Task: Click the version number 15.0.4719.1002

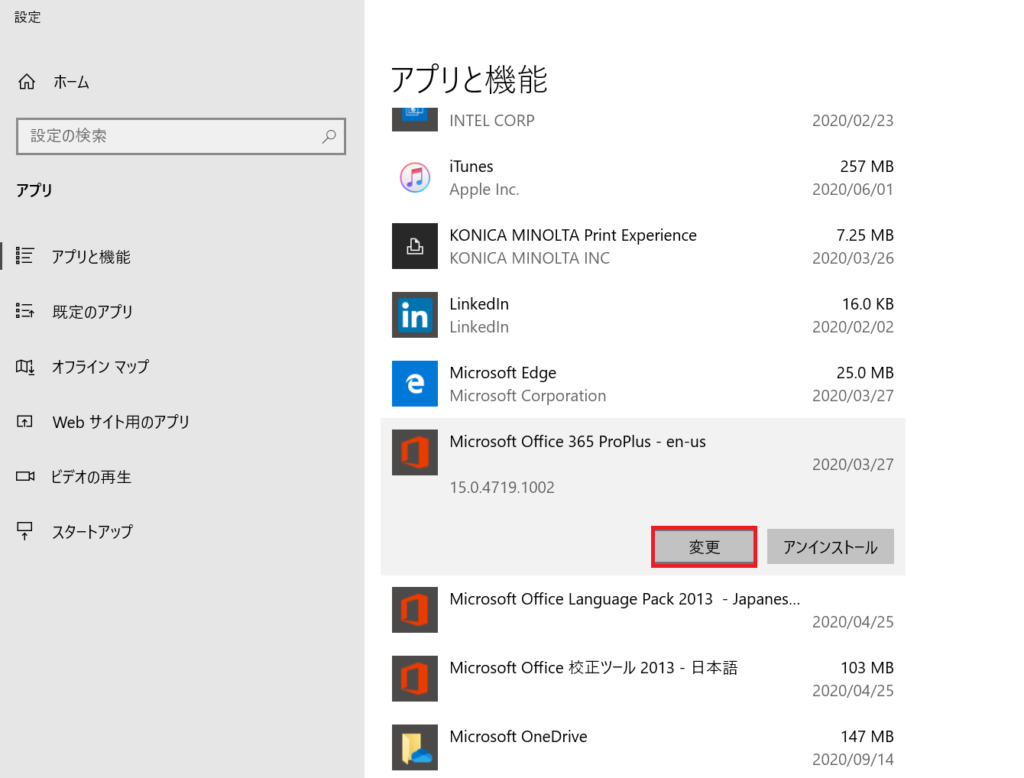Action: [x=502, y=487]
